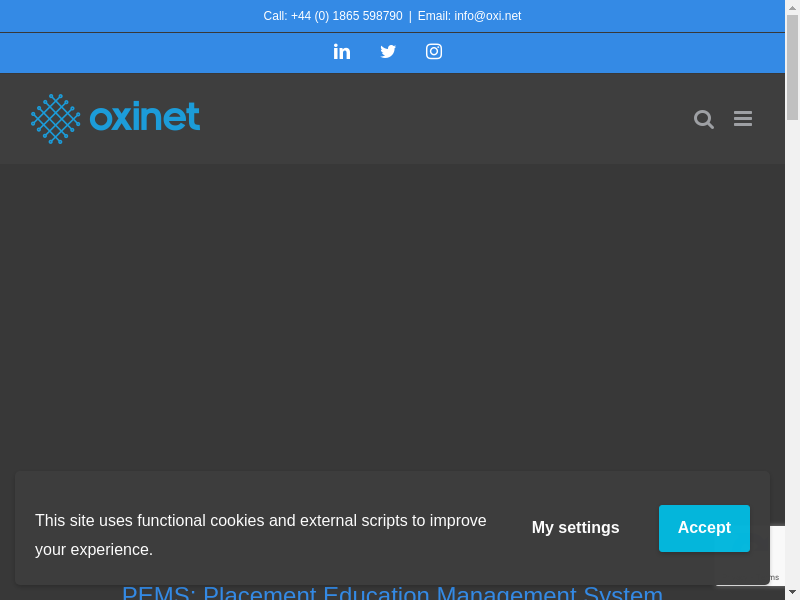Open My settings for cookies
800x600 pixels.
tap(575, 528)
